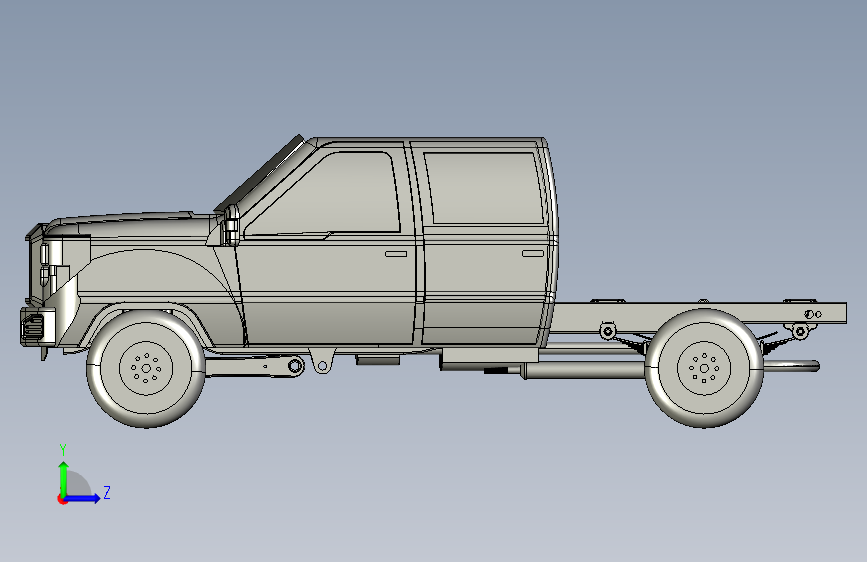
Task: Click the rear wheel of the truck
Action: (704, 368)
